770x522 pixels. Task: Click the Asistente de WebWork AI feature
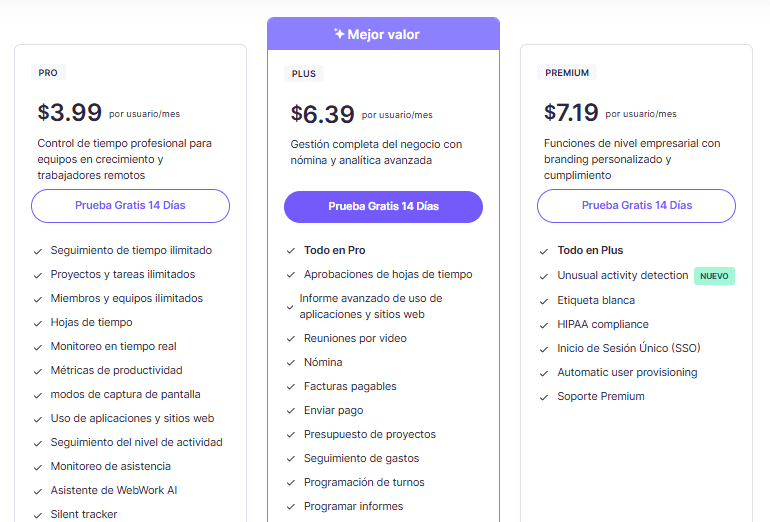click(x=113, y=491)
